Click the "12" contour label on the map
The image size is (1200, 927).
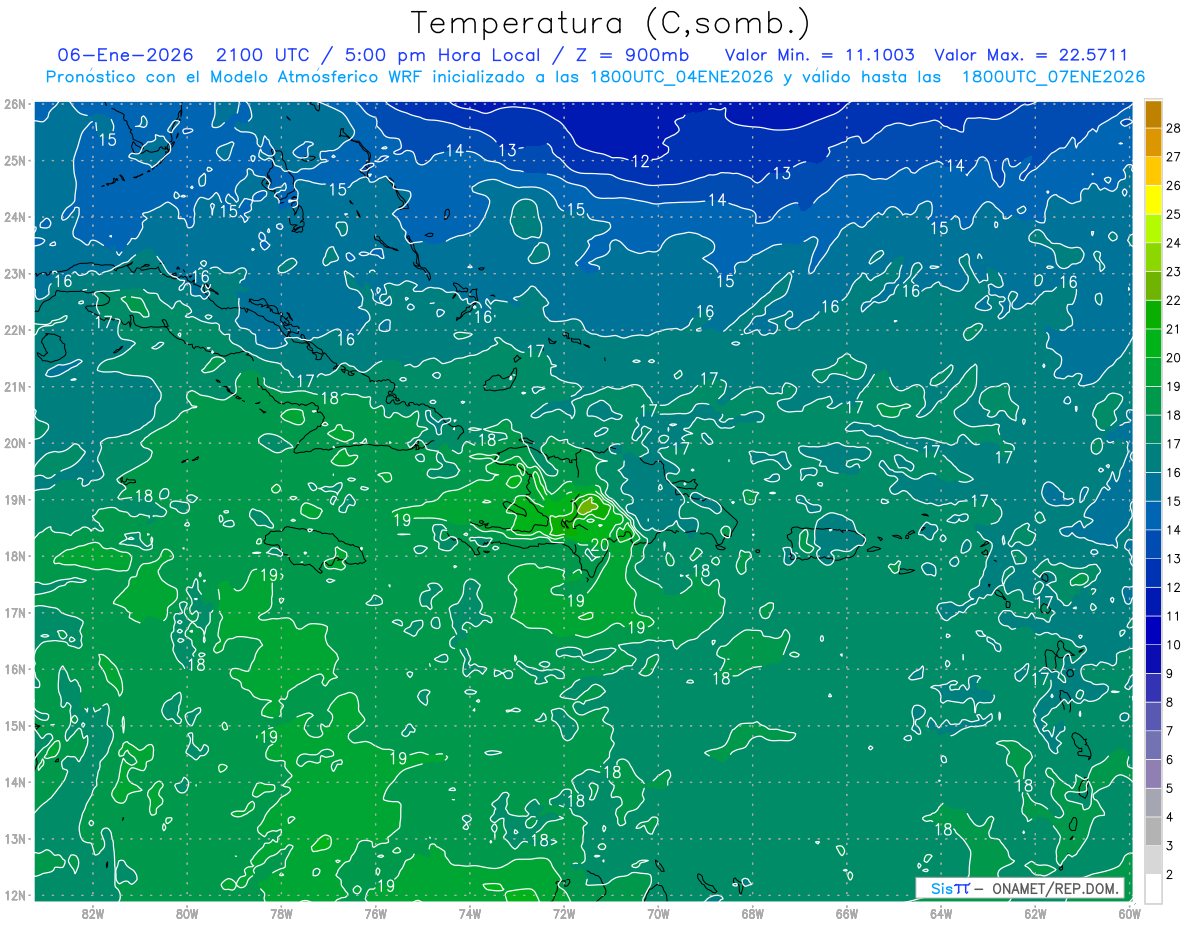[x=641, y=161]
